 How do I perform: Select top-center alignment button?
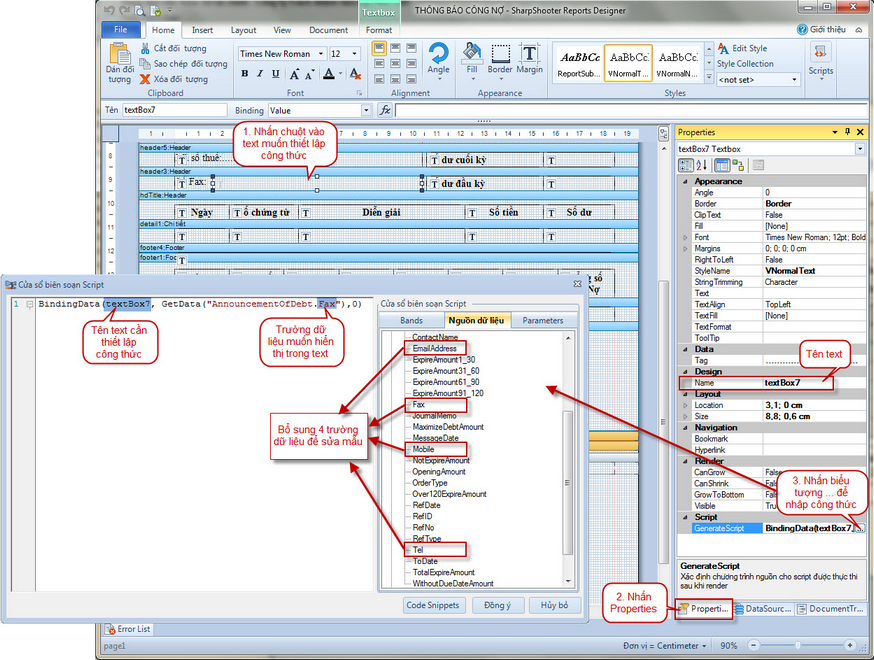pyautogui.click(x=395, y=48)
